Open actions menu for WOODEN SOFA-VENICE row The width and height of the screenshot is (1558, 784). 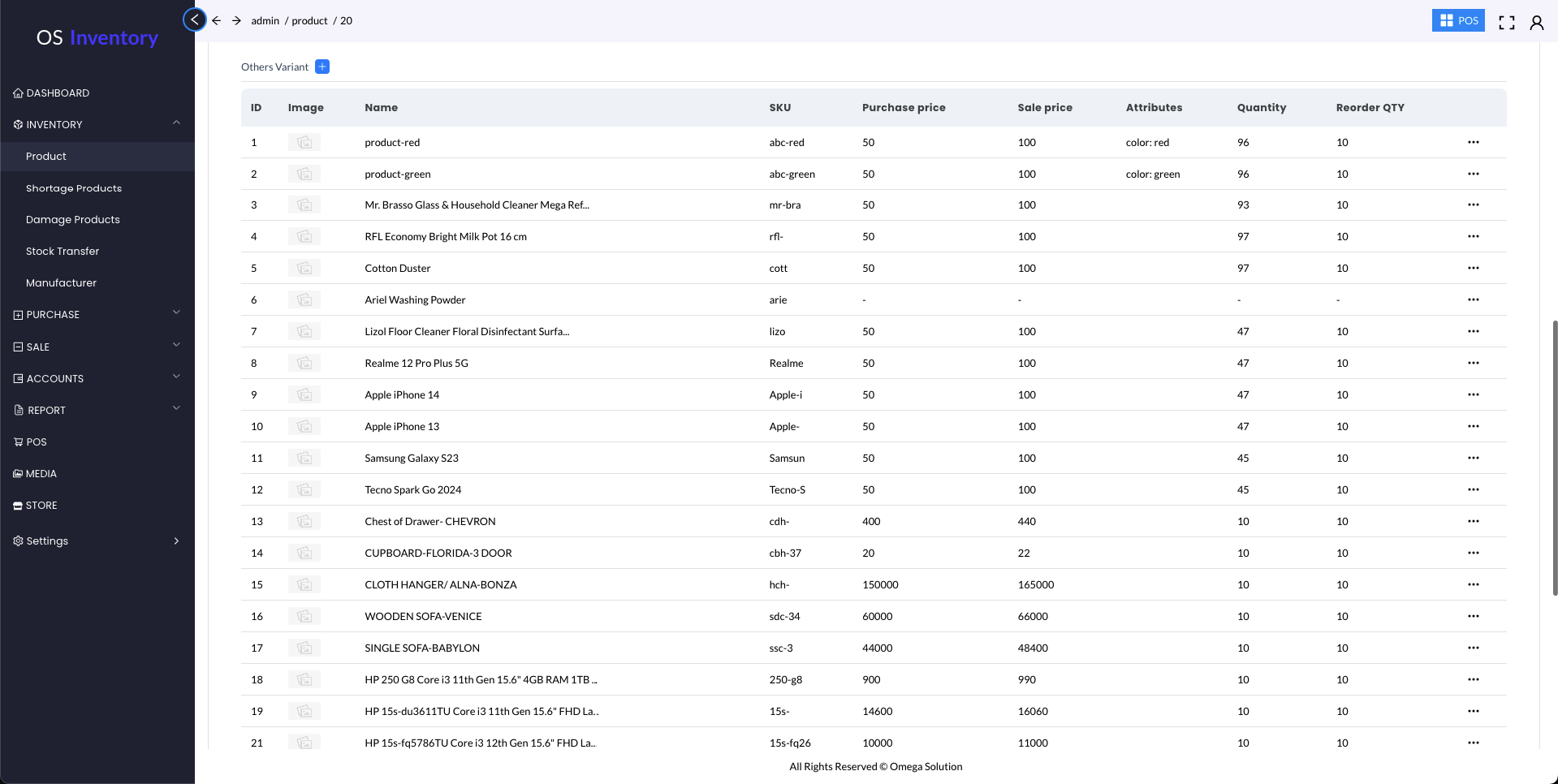click(x=1473, y=616)
